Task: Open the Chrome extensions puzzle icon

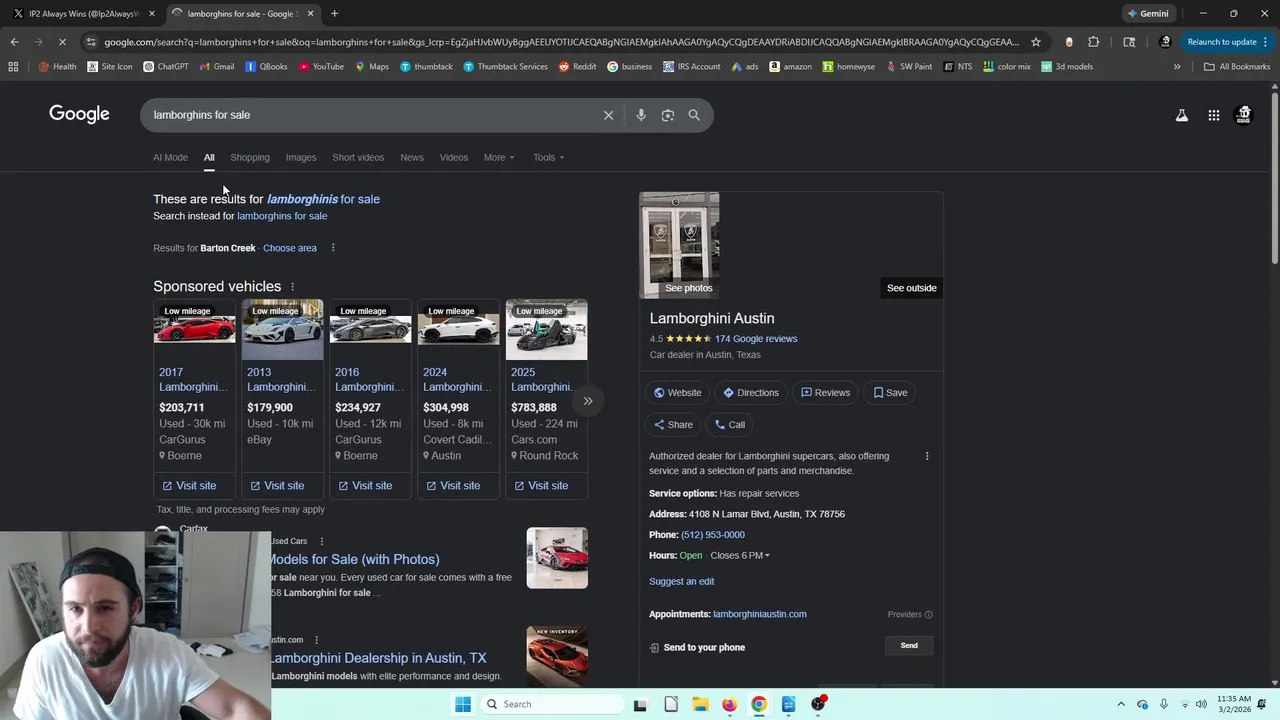Action: (1093, 42)
